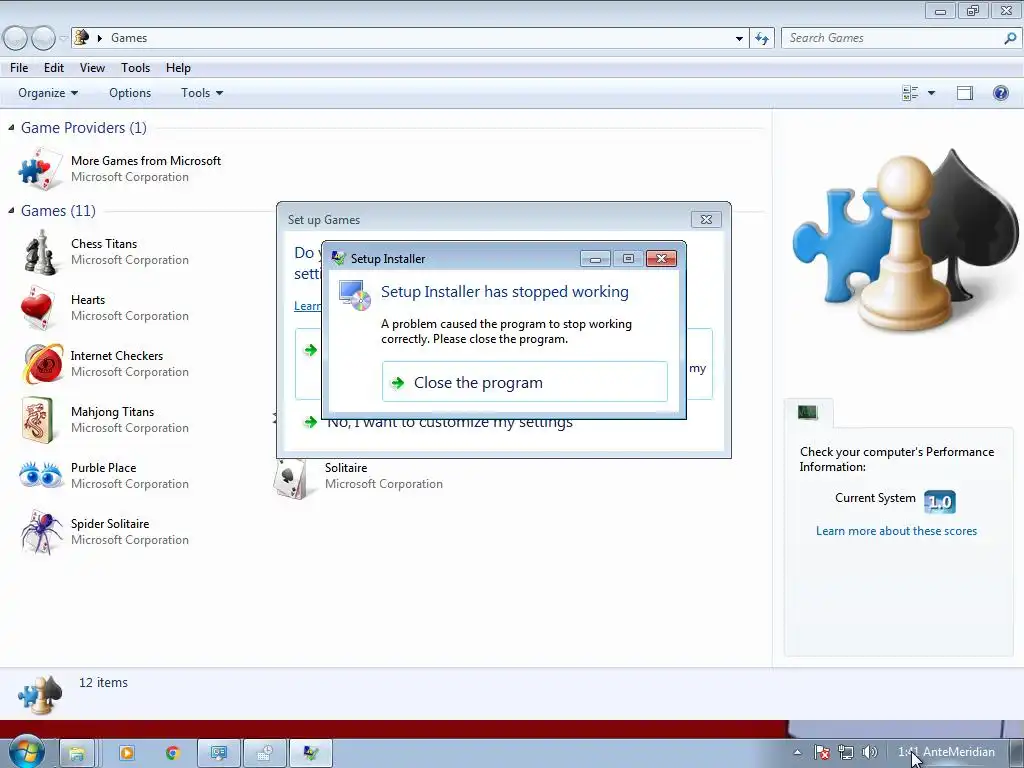Click the Show desktop button

1016,754
